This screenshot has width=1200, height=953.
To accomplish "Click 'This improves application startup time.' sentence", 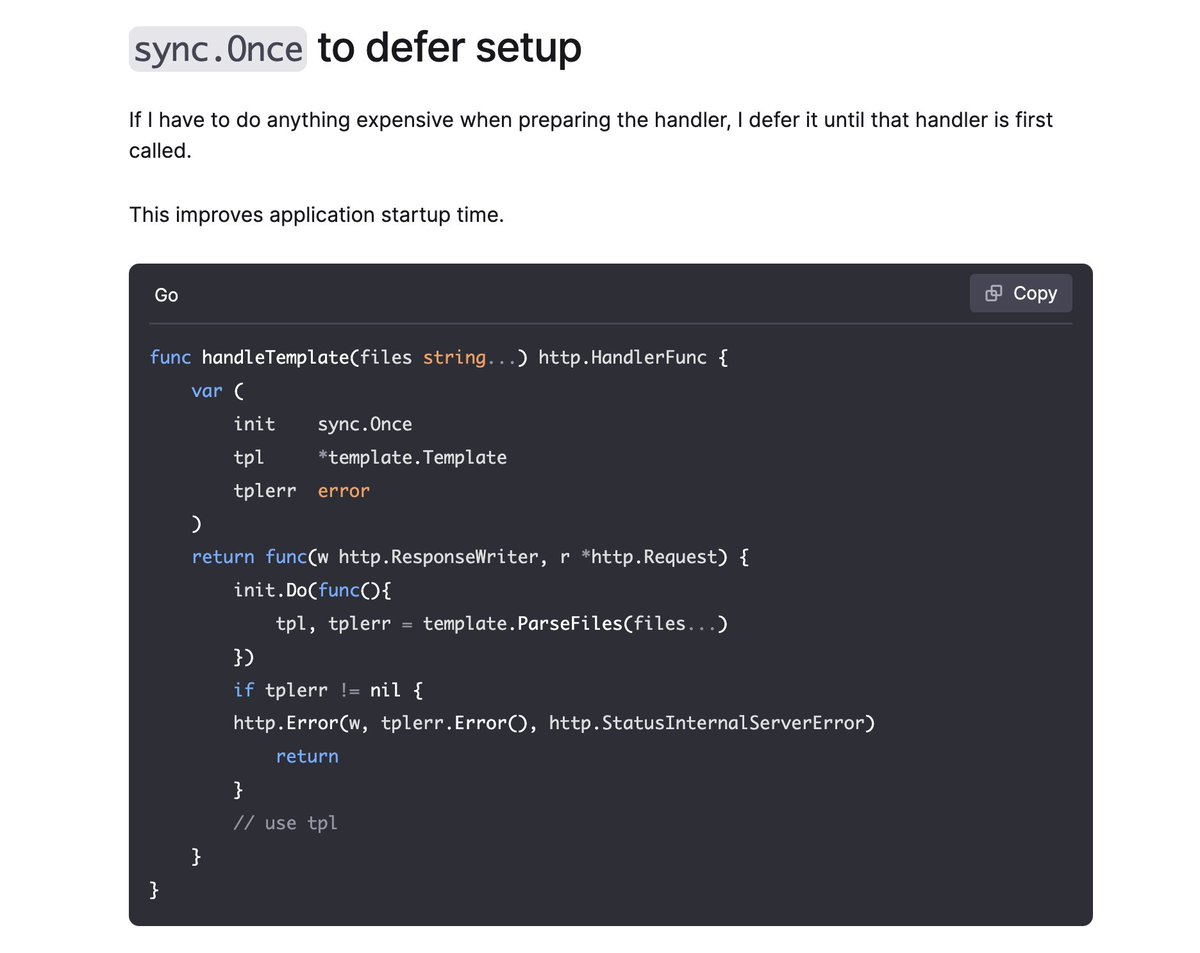I will [x=316, y=215].
